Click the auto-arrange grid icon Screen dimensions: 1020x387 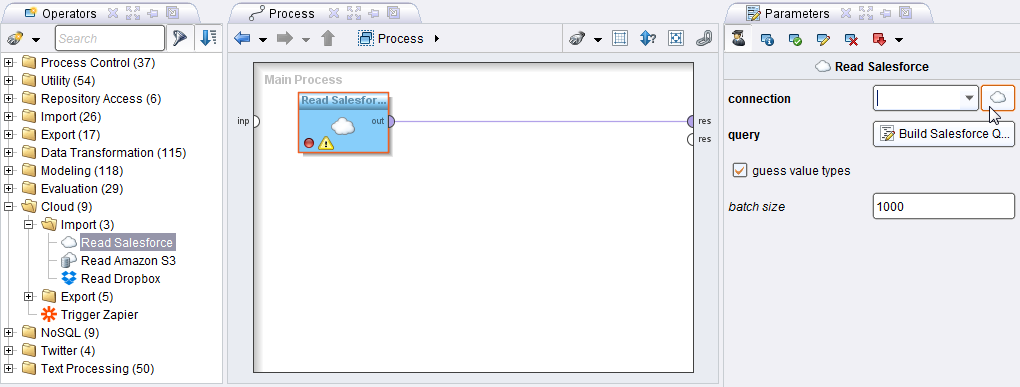pos(620,39)
